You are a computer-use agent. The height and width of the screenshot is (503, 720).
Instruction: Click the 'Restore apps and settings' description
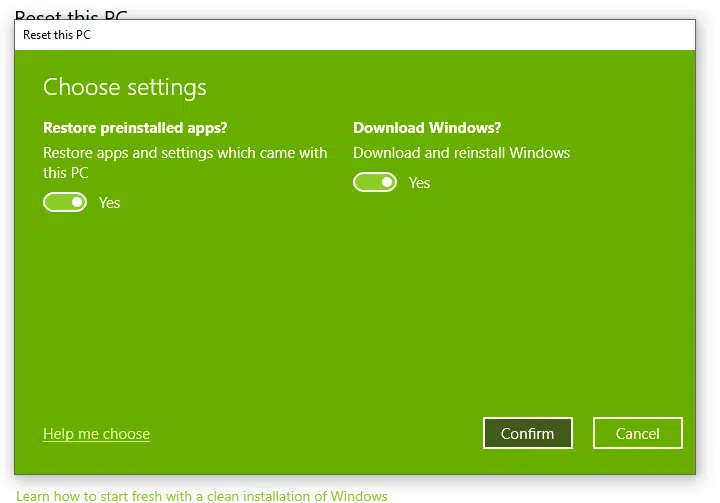[185, 163]
